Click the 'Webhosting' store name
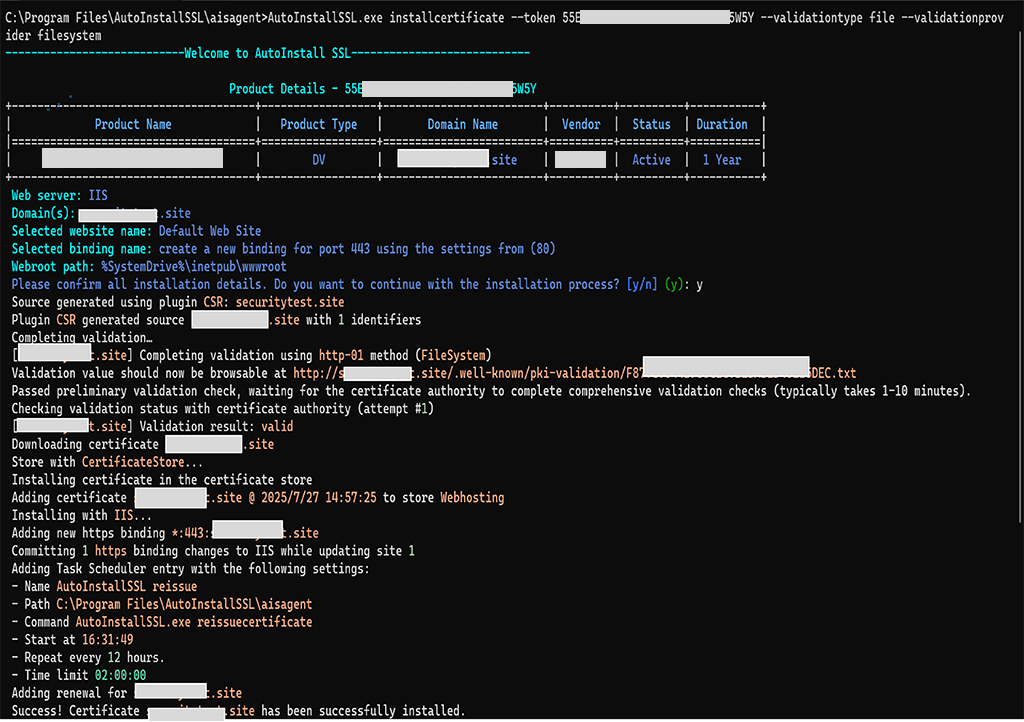Image resolution: width=1024 pixels, height=722 pixels. (x=472, y=498)
